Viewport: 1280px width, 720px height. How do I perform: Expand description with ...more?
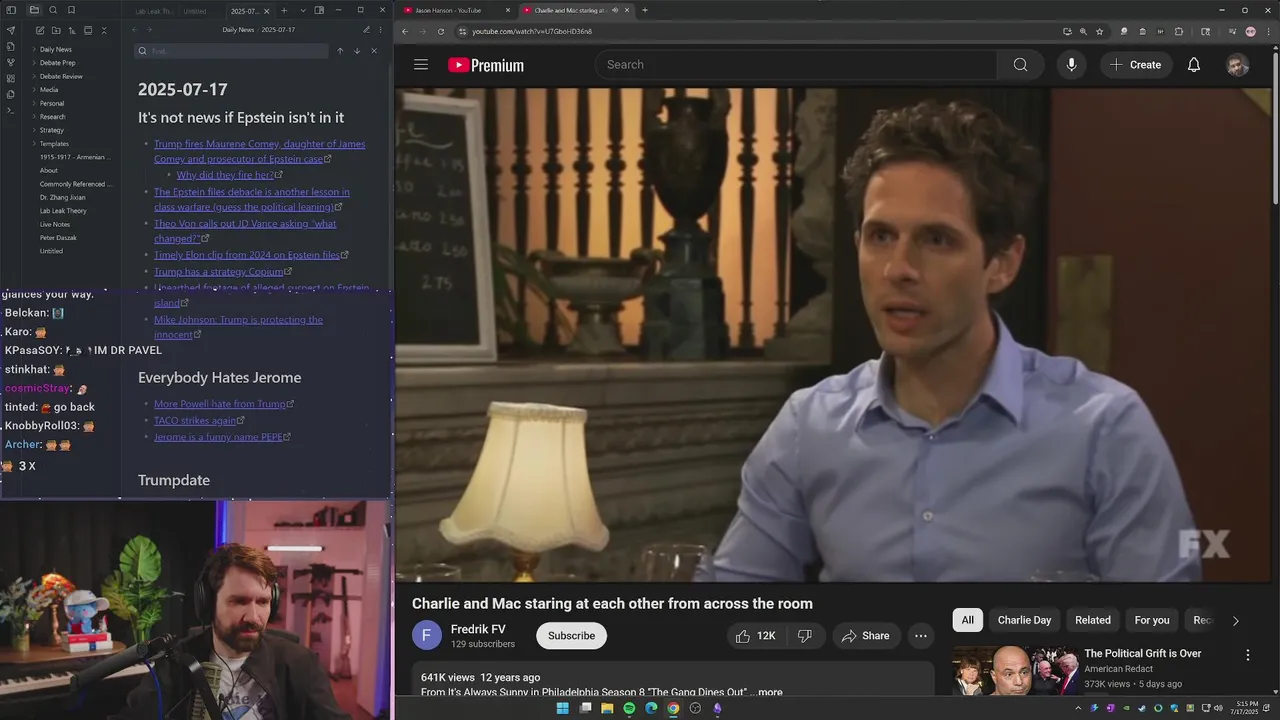point(769,692)
